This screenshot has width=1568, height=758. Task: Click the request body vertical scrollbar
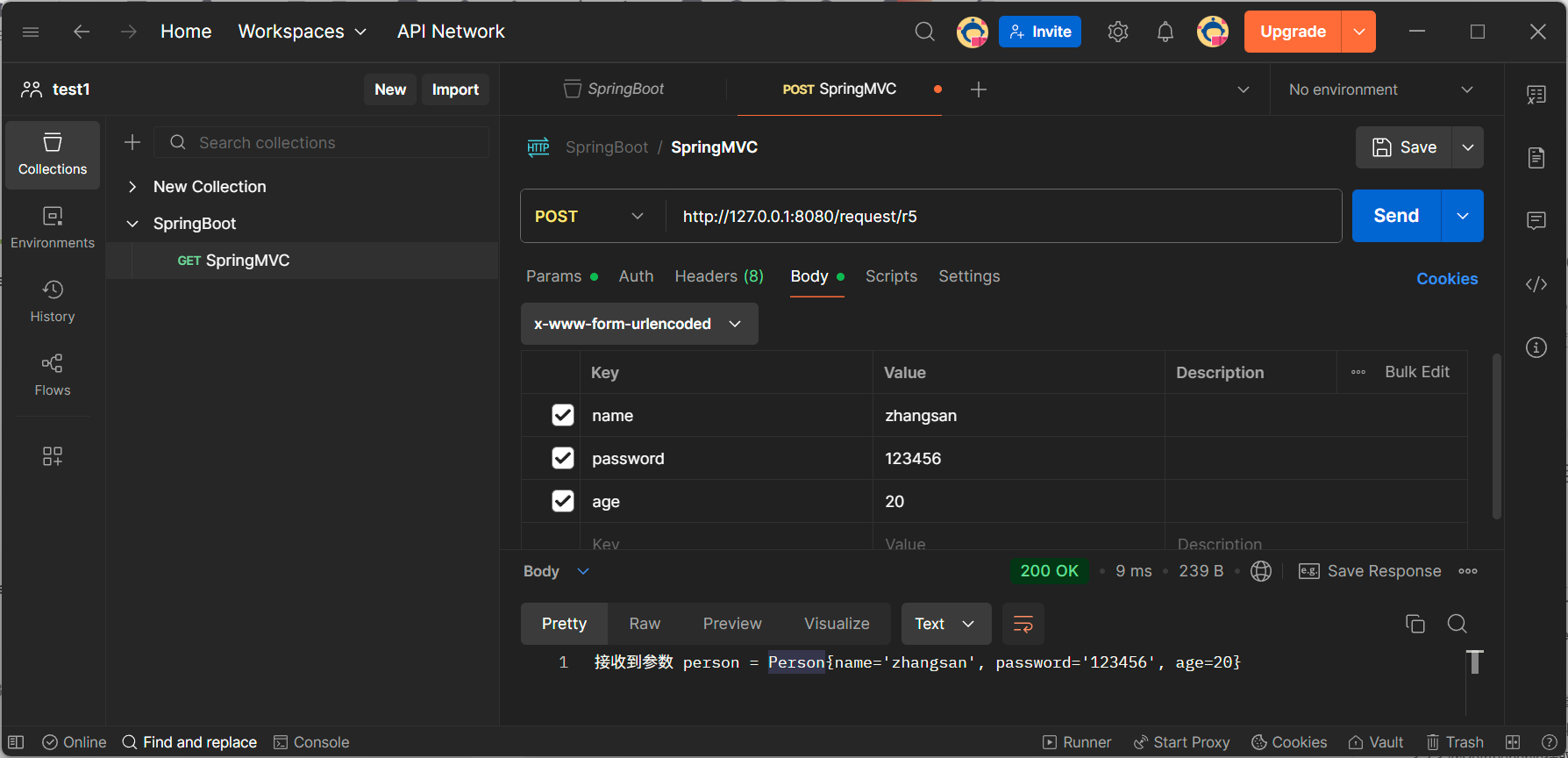1497,436
